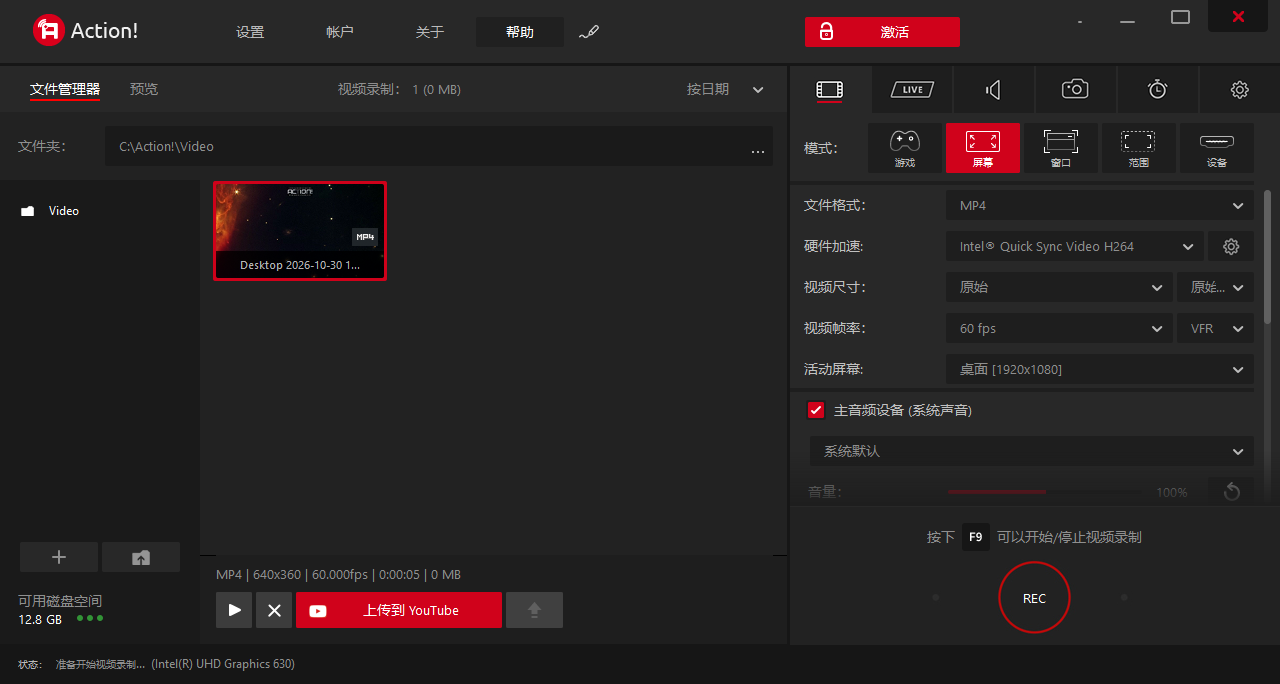Select the 范围 area recording mode
1280x684 pixels.
tap(1139, 148)
